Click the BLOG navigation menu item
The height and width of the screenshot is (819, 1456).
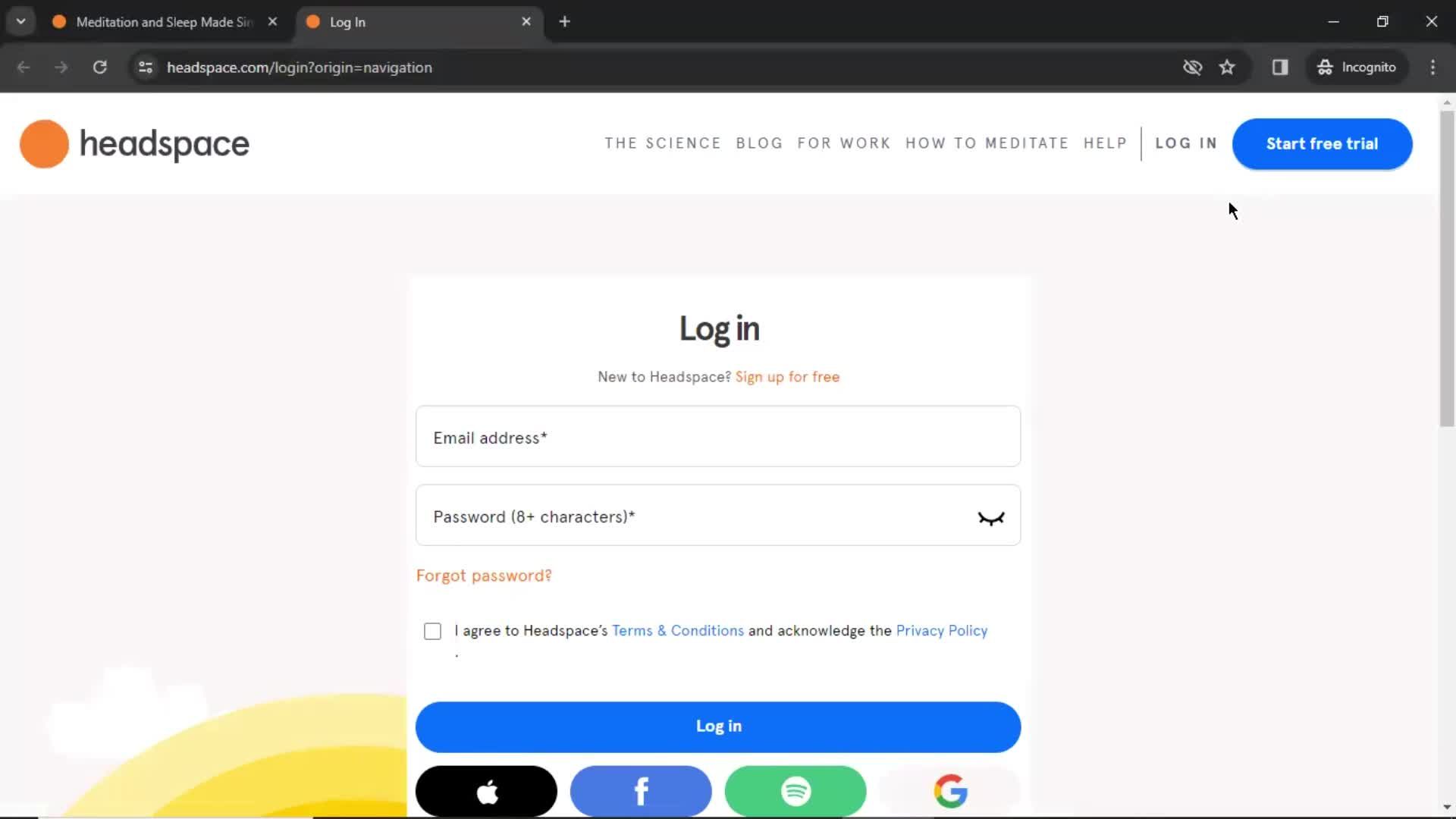click(760, 143)
